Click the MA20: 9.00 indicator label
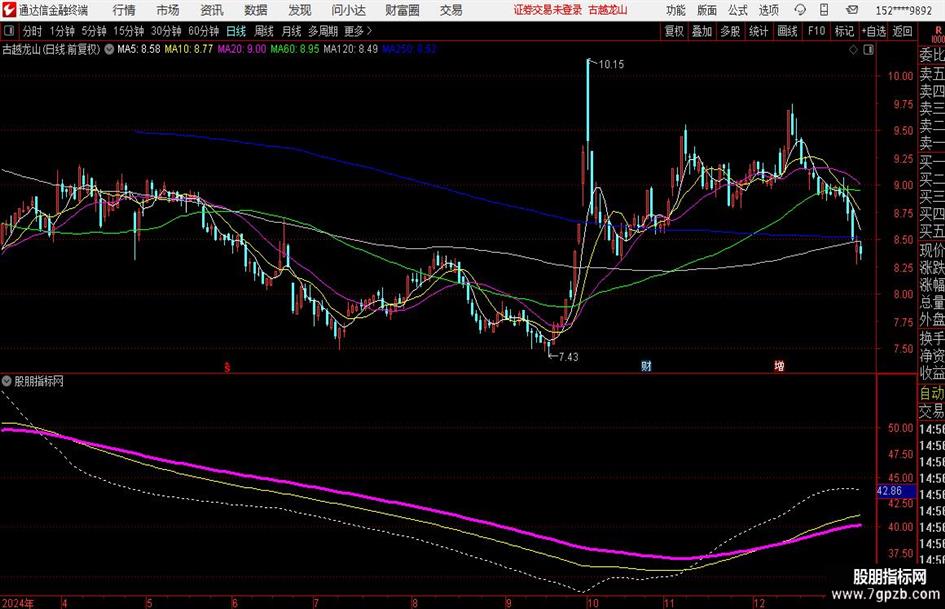 coord(242,49)
